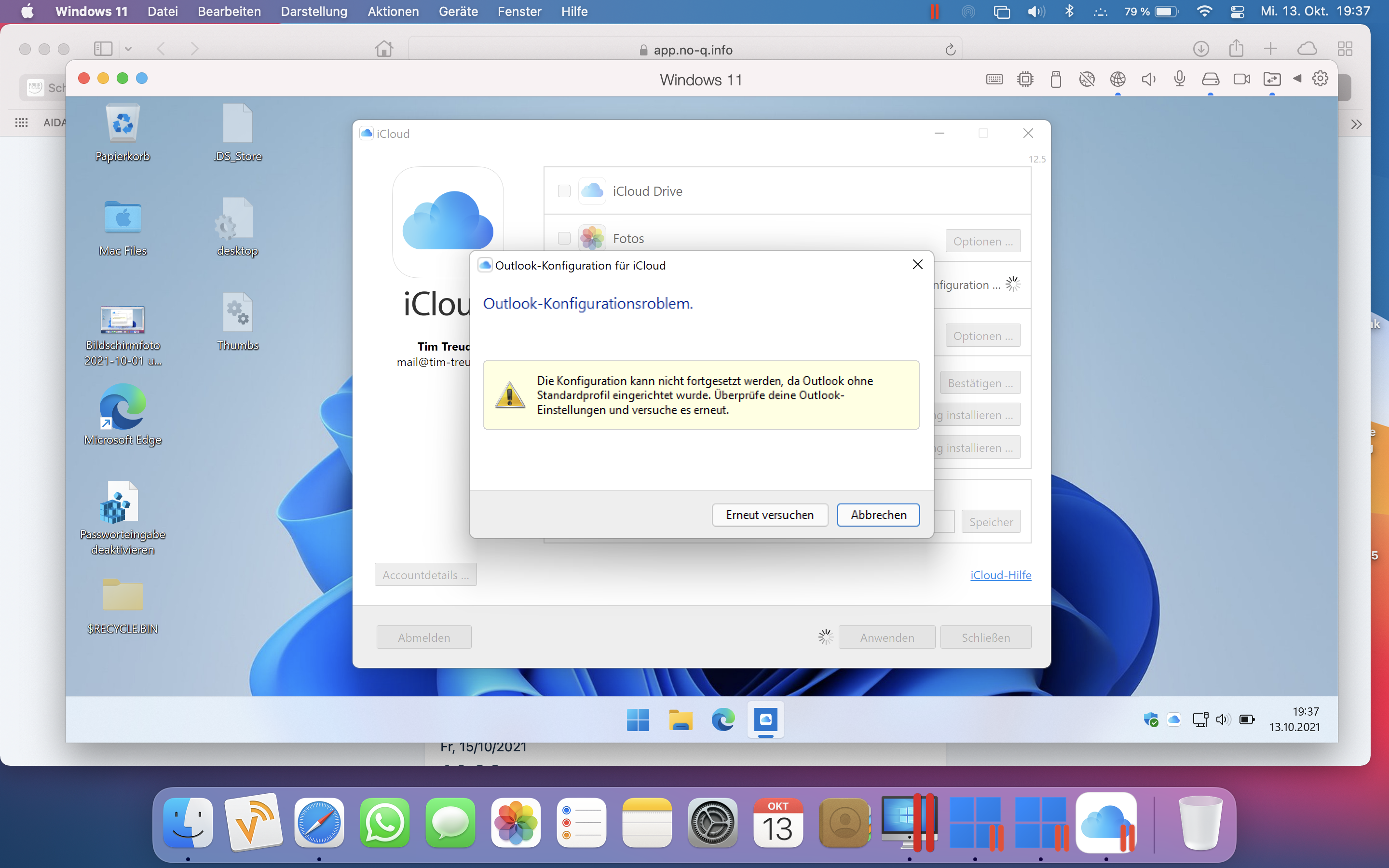
Task: Open the iCloud-Hilfe link
Action: [1000, 575]
